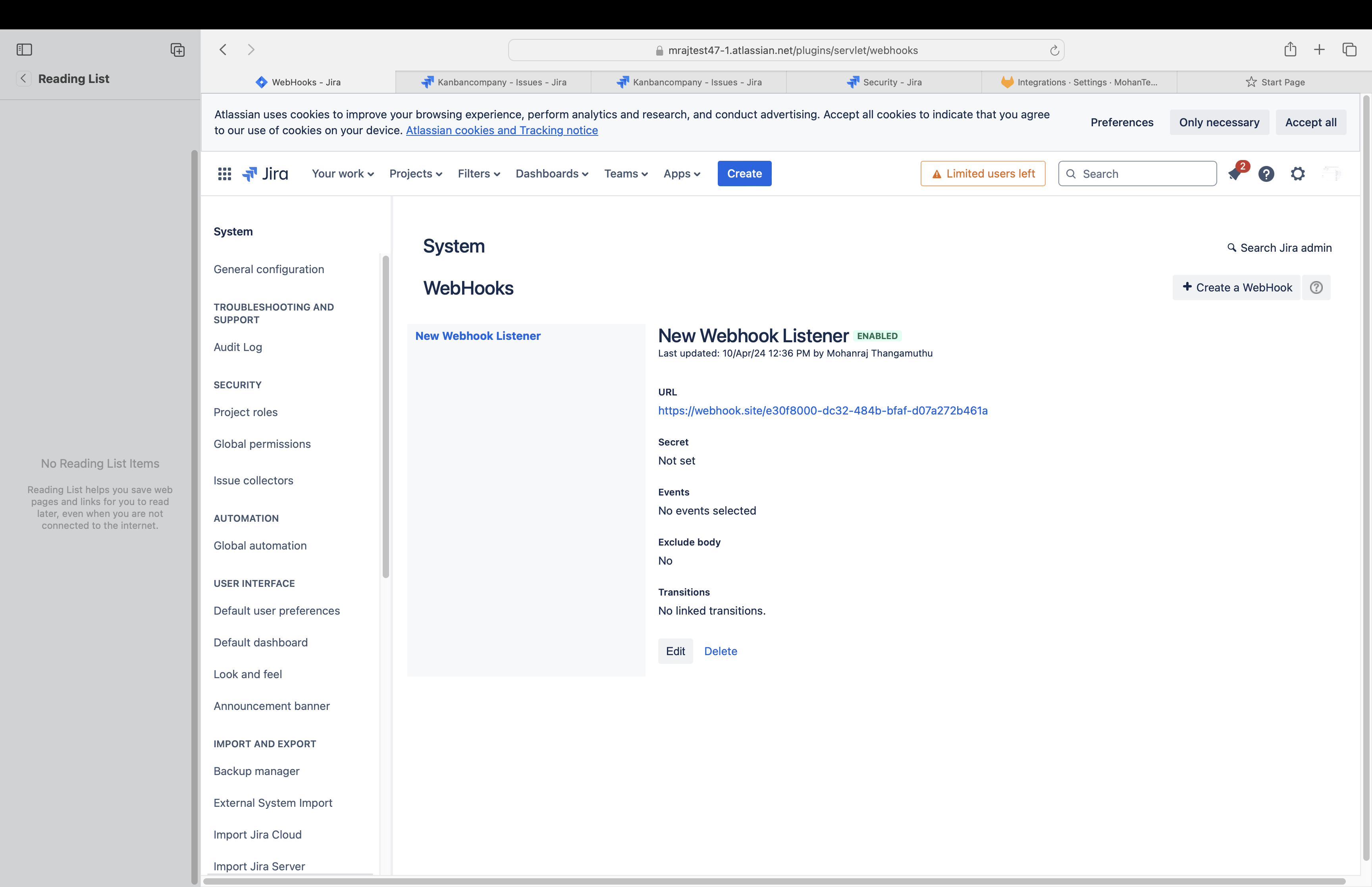Open the Apps dropdown menu

click(681, 174)
